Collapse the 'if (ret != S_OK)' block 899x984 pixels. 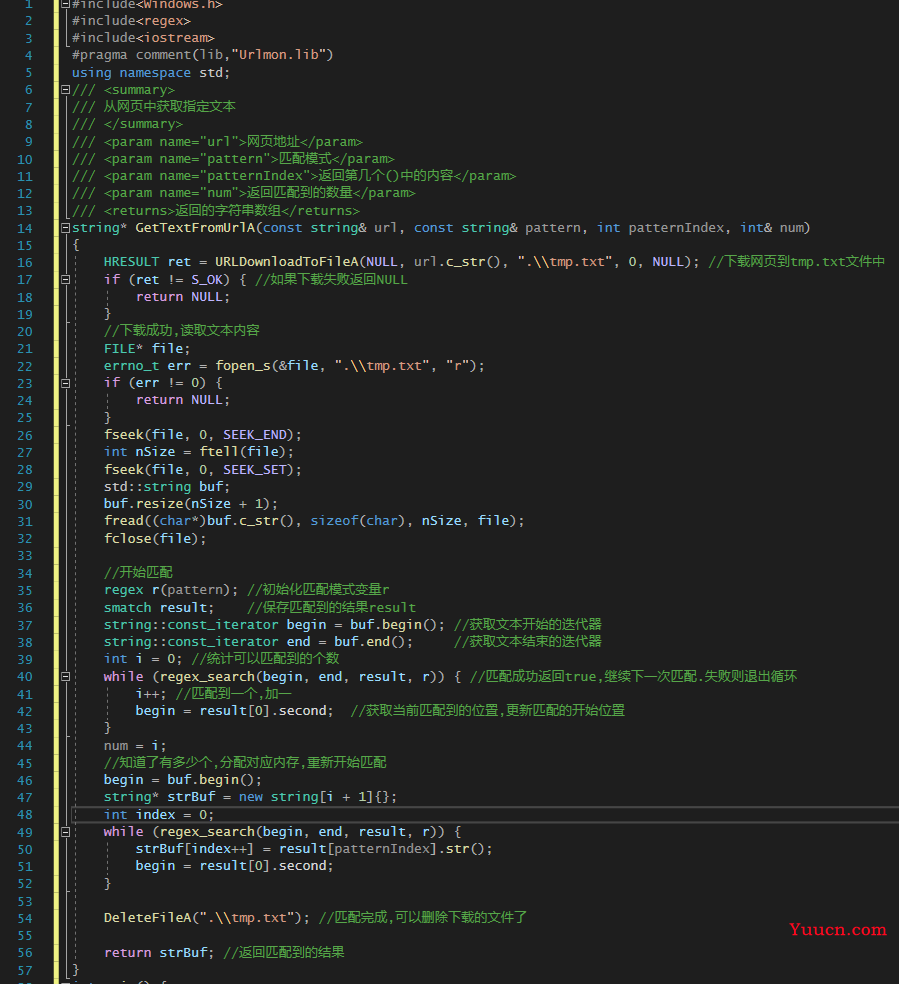point(65,279)
